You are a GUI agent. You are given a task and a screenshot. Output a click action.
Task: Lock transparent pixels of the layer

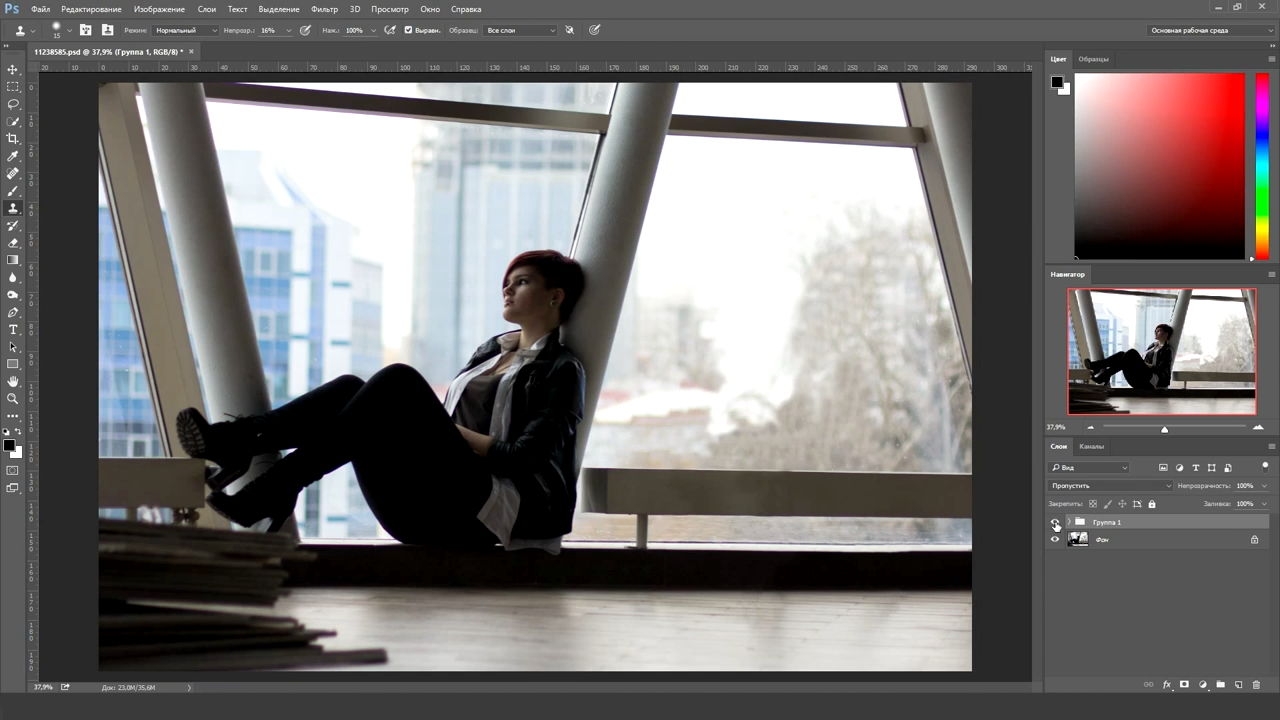point(1093,504)
